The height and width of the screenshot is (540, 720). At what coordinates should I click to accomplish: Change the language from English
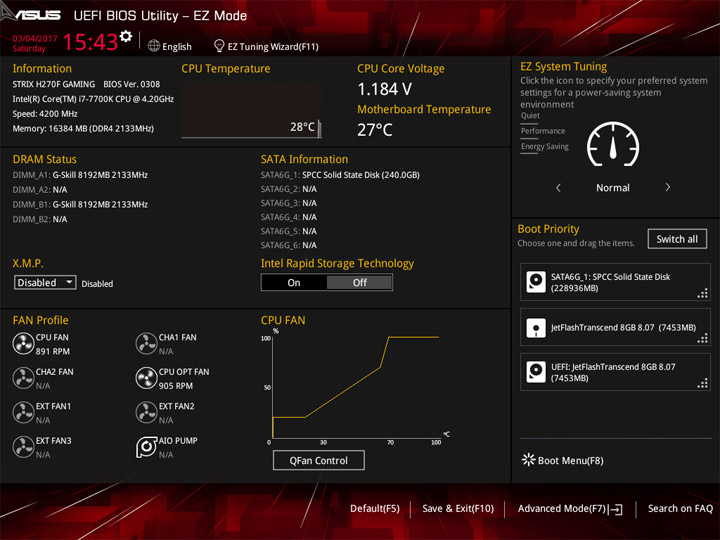point(177,46)
